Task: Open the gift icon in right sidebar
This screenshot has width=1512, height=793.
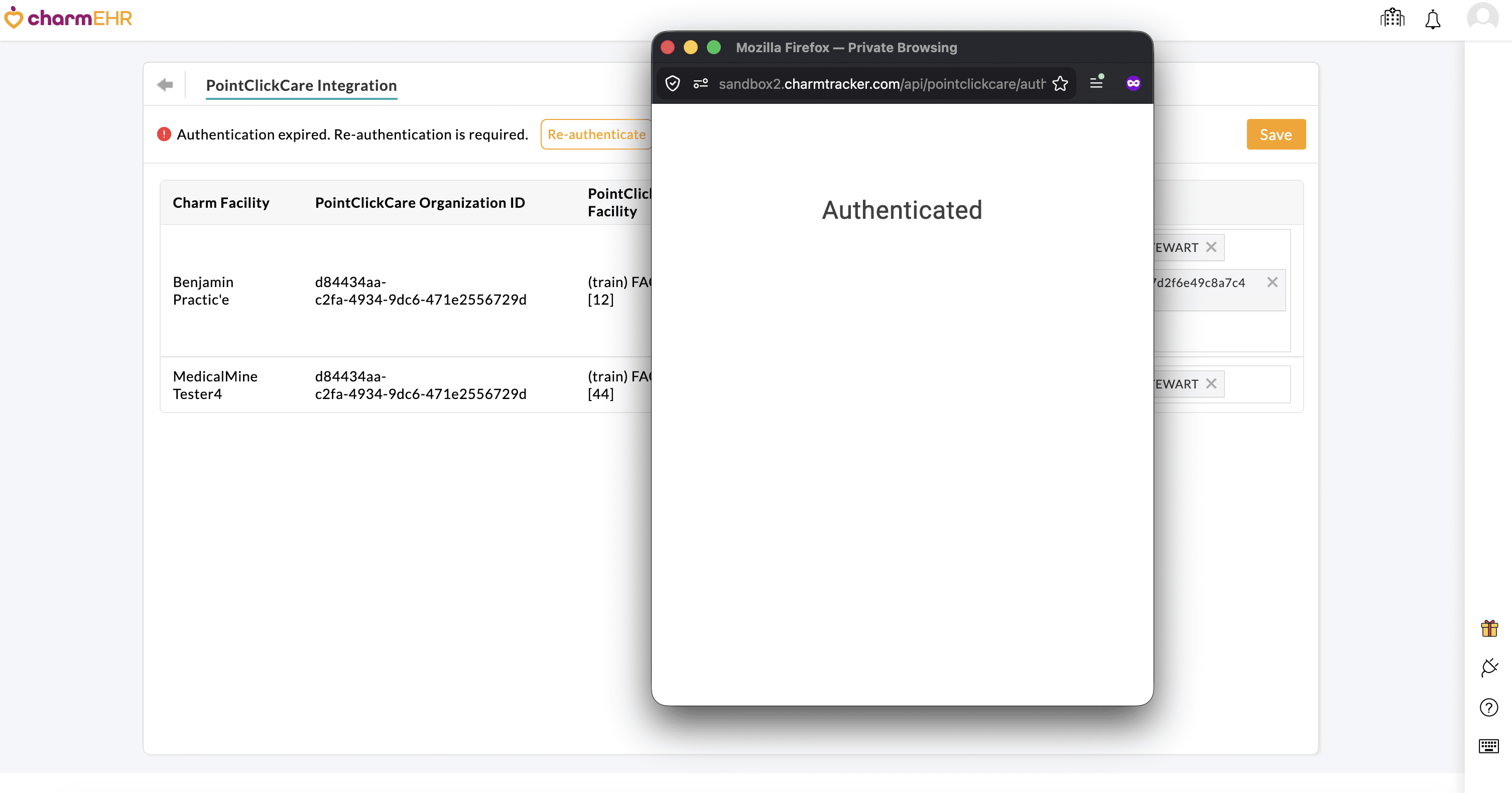Action: (1489, 628)
